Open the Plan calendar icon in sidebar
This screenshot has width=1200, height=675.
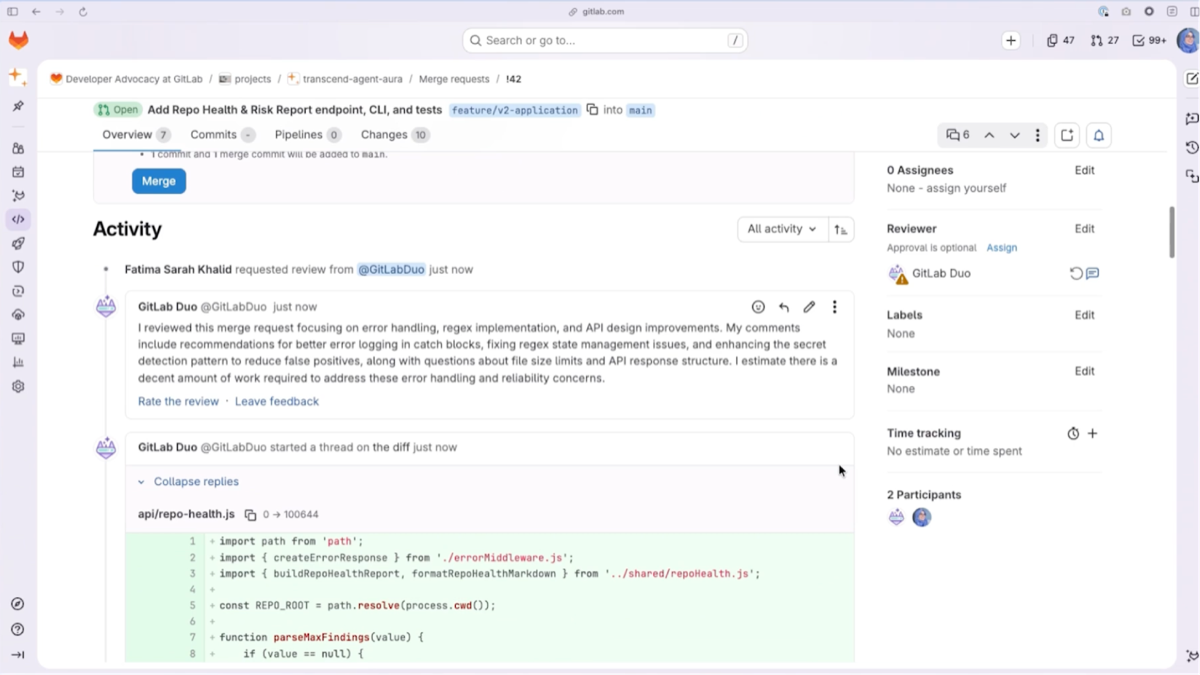point(17,172)
